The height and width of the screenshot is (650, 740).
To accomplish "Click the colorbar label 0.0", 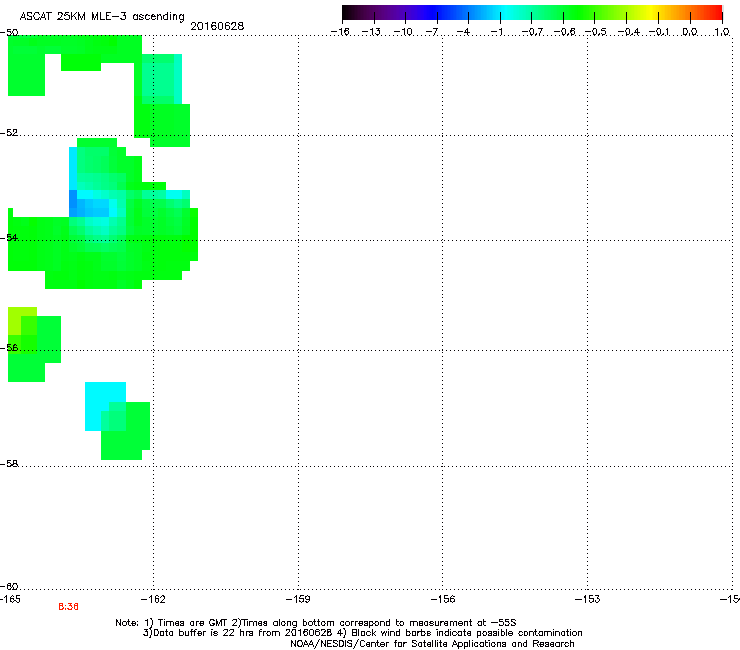I will 690,32.
